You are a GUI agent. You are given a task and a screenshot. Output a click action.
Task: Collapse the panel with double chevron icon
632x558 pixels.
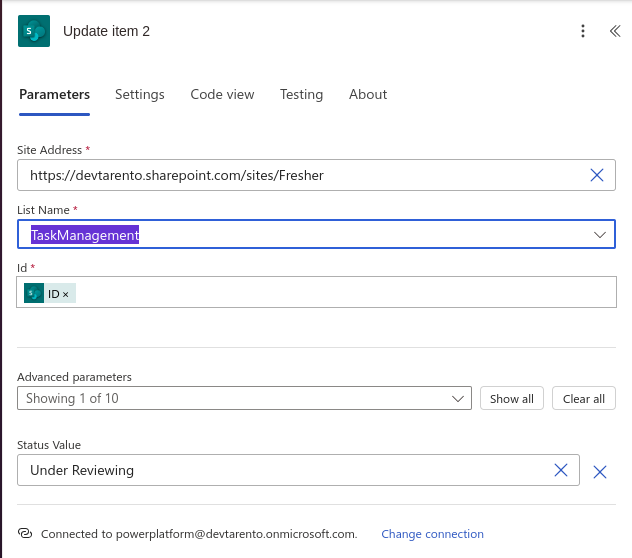coord(614,31)
